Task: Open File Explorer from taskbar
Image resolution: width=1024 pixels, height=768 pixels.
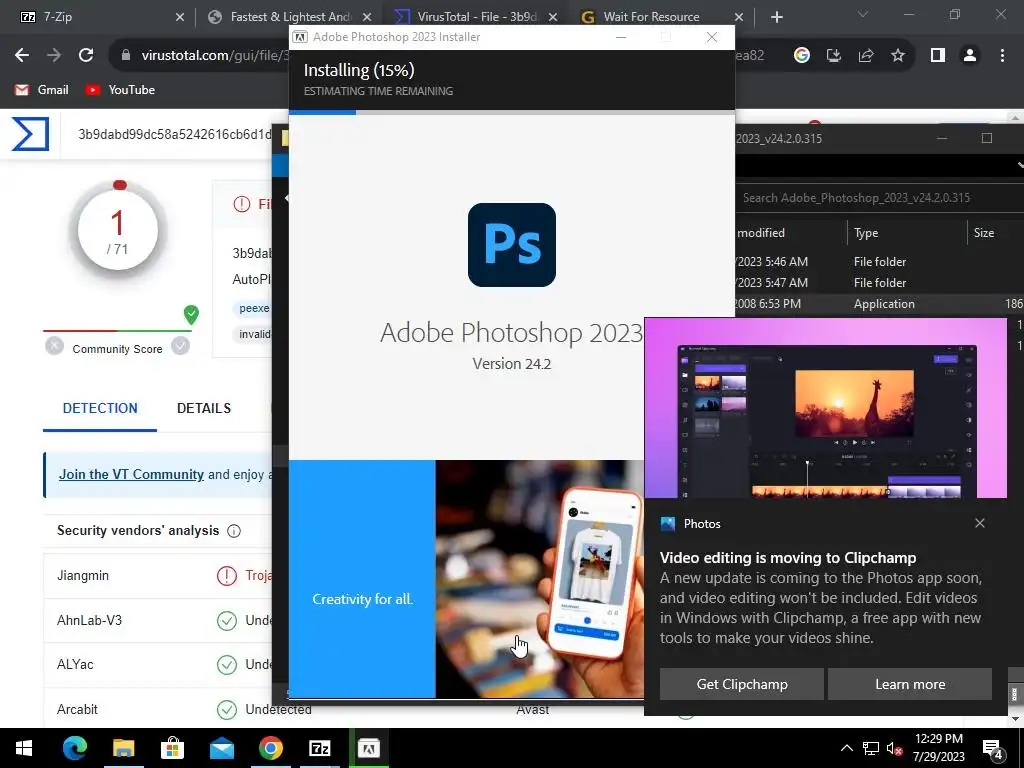Action: pos(123,748)
